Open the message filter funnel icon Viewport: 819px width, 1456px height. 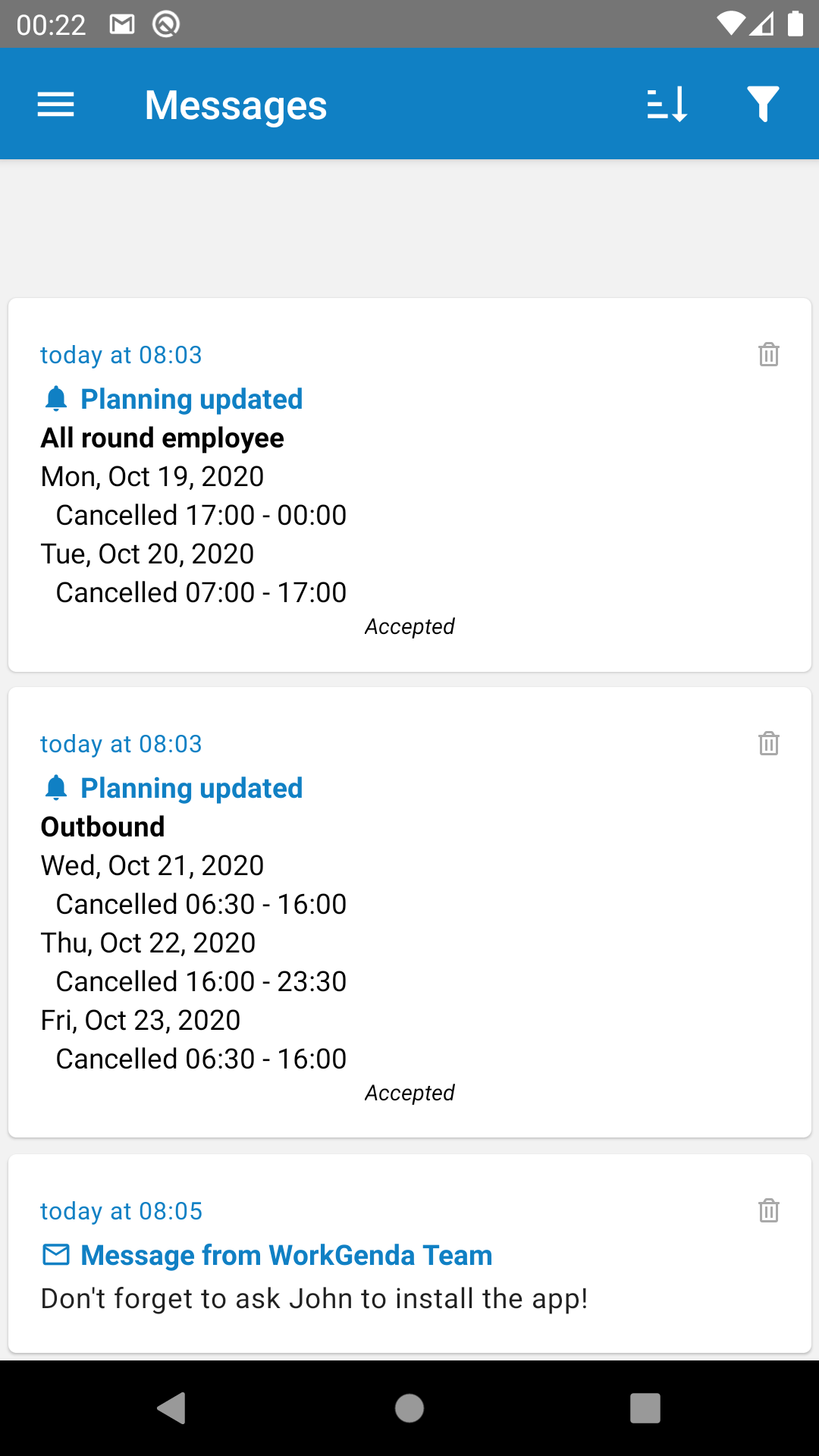coord(763,105)
